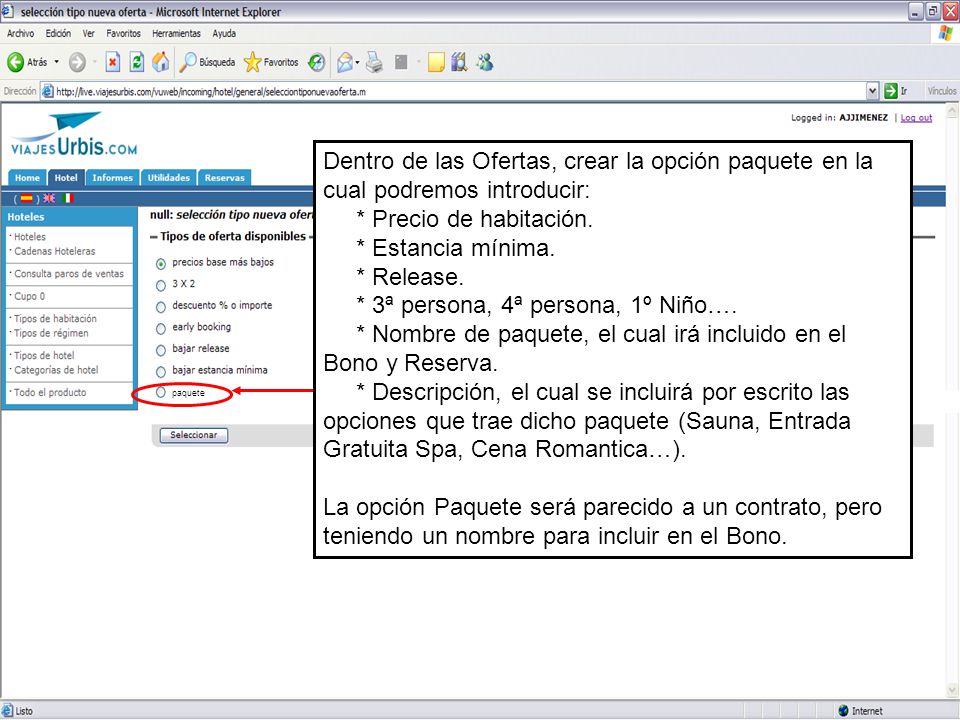Open the Informes tab
This screenshot has height=720, width=960.
coord(113,178)
